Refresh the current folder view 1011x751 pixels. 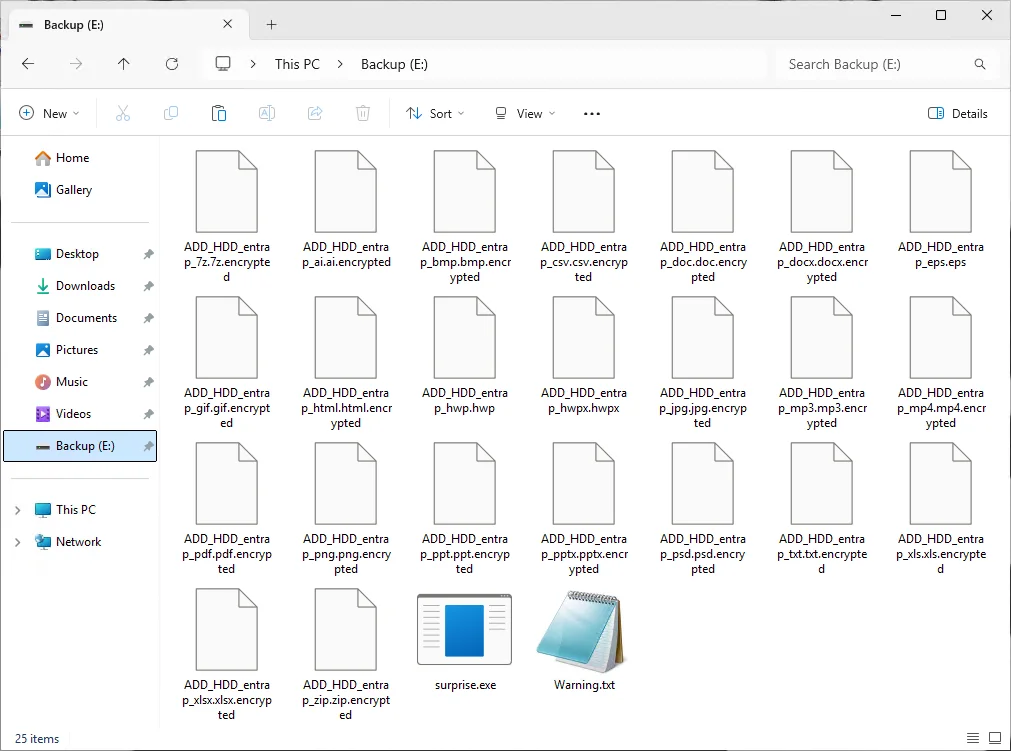pyautogui.click(x=172, y=64)
